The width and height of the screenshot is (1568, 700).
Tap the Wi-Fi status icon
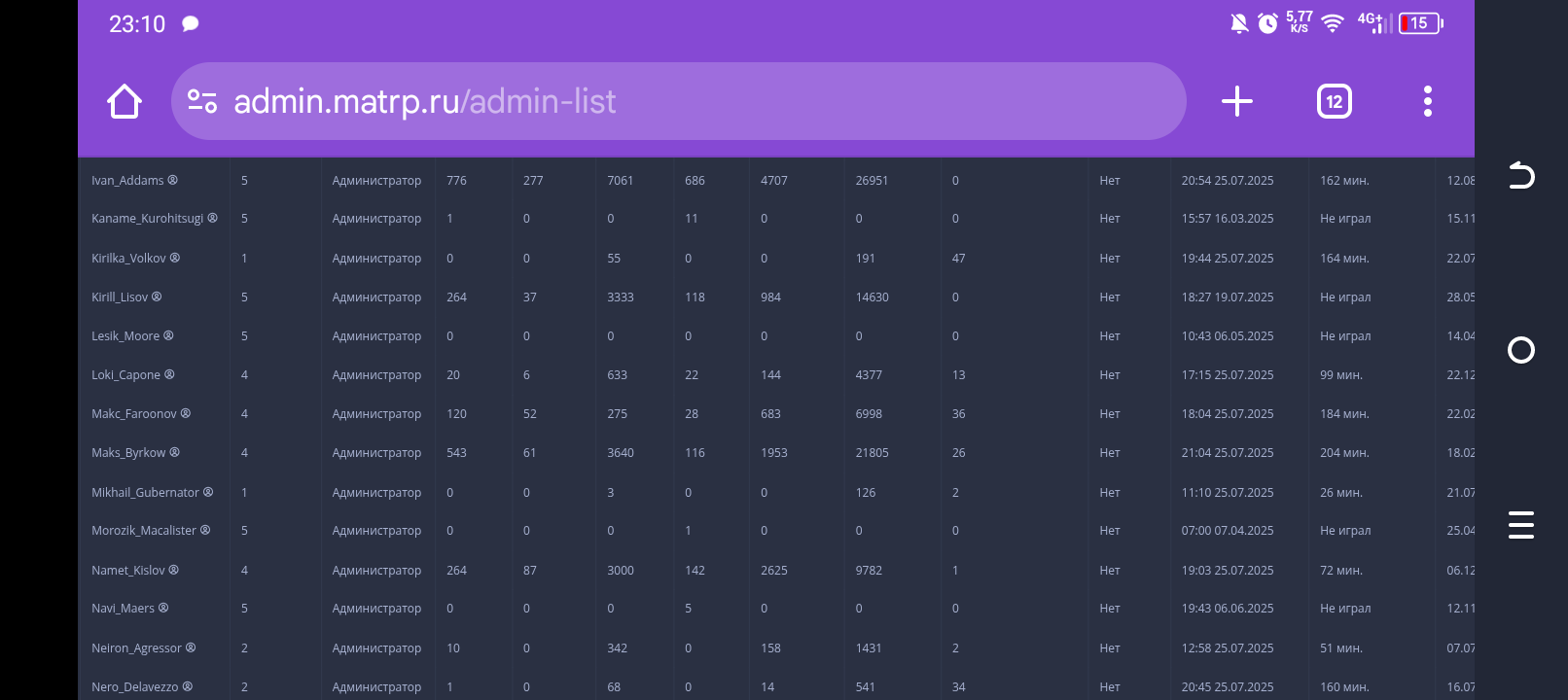(1333, 23)
